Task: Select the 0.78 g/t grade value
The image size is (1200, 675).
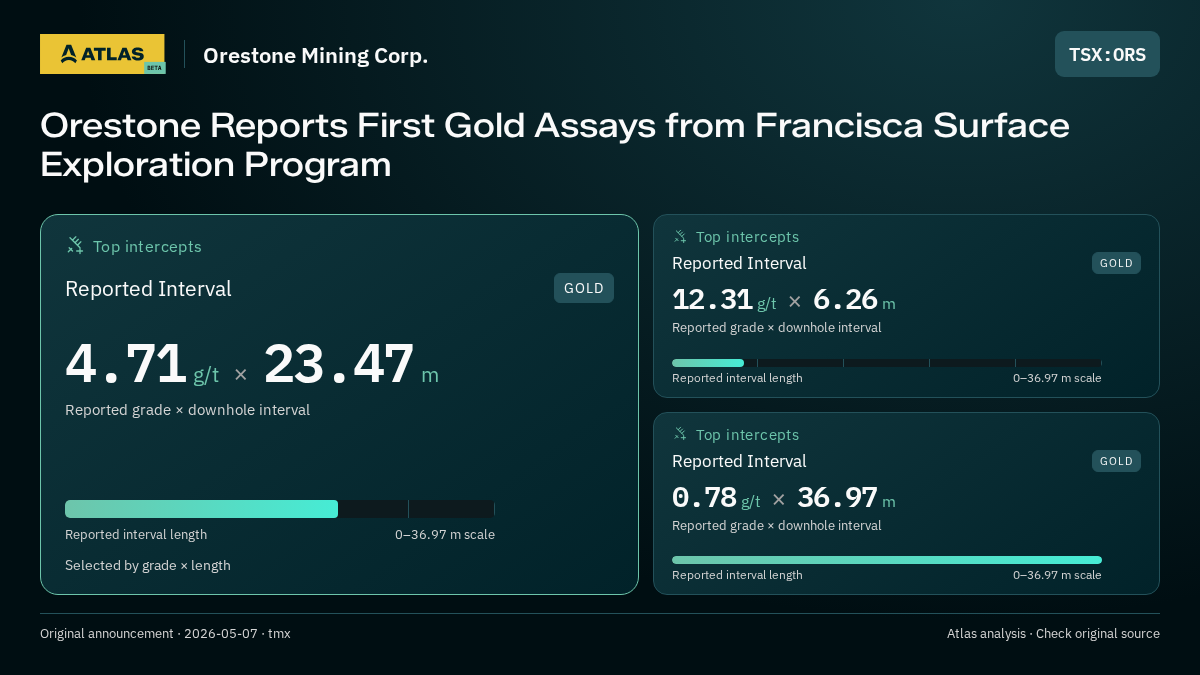Action: click(716, 498)
